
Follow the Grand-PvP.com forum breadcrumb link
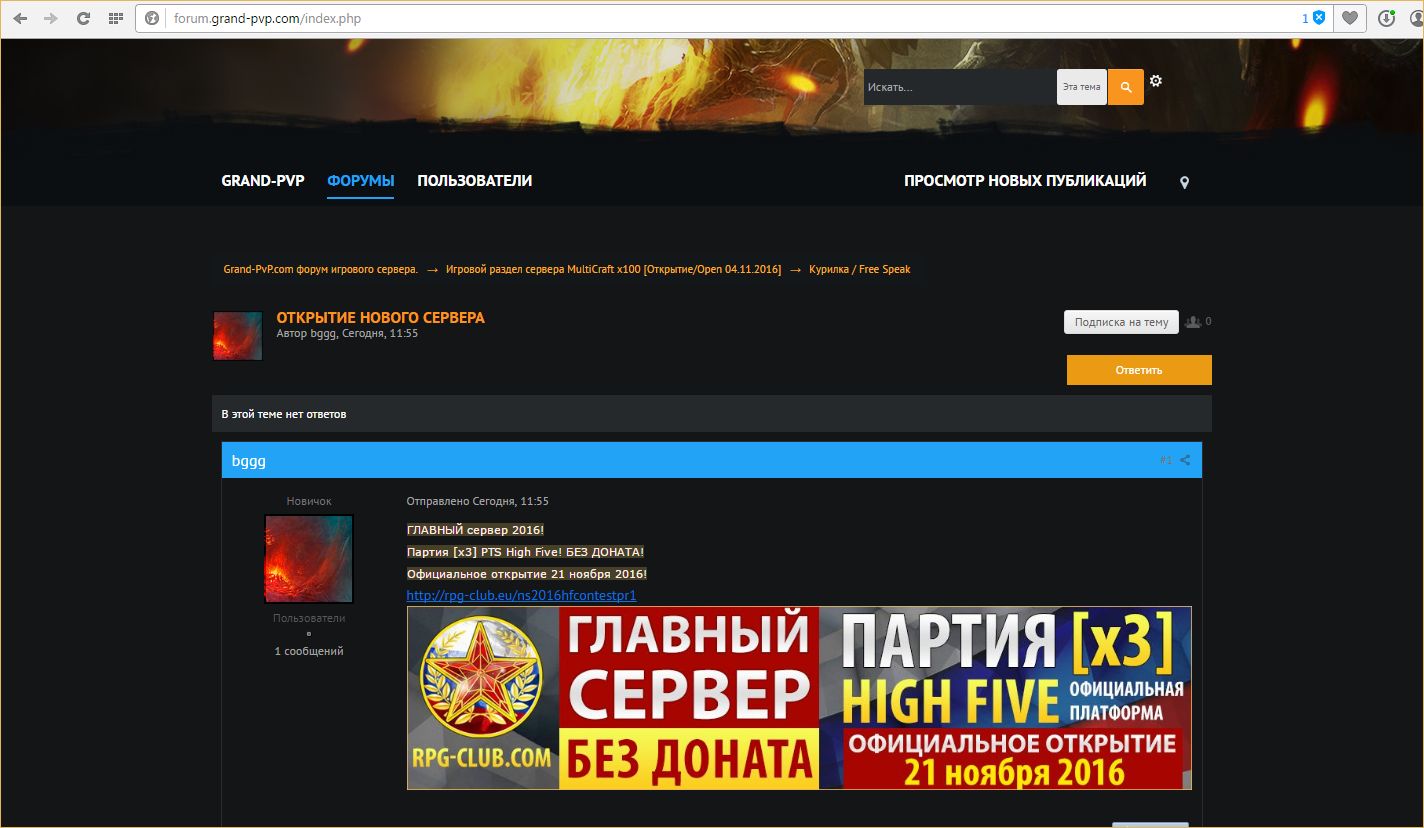[320, 269]
